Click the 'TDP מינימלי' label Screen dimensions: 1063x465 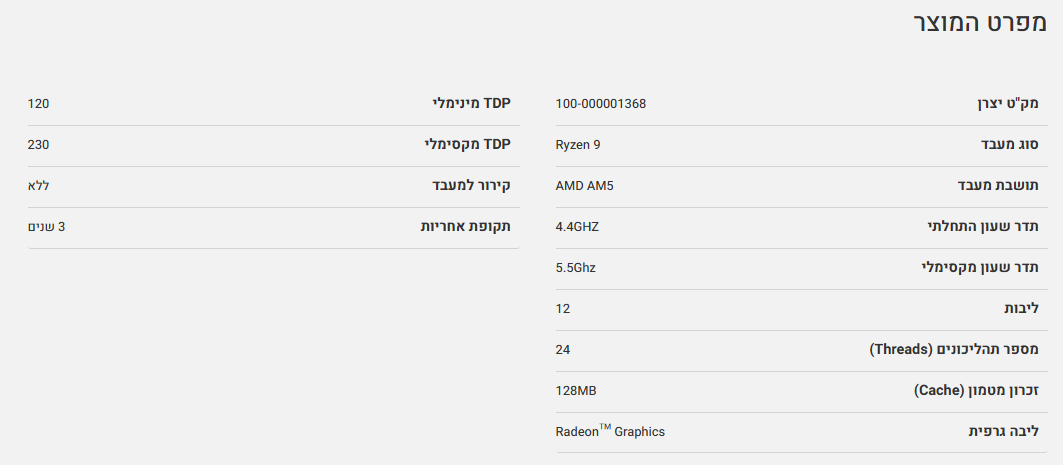point(471,104)
